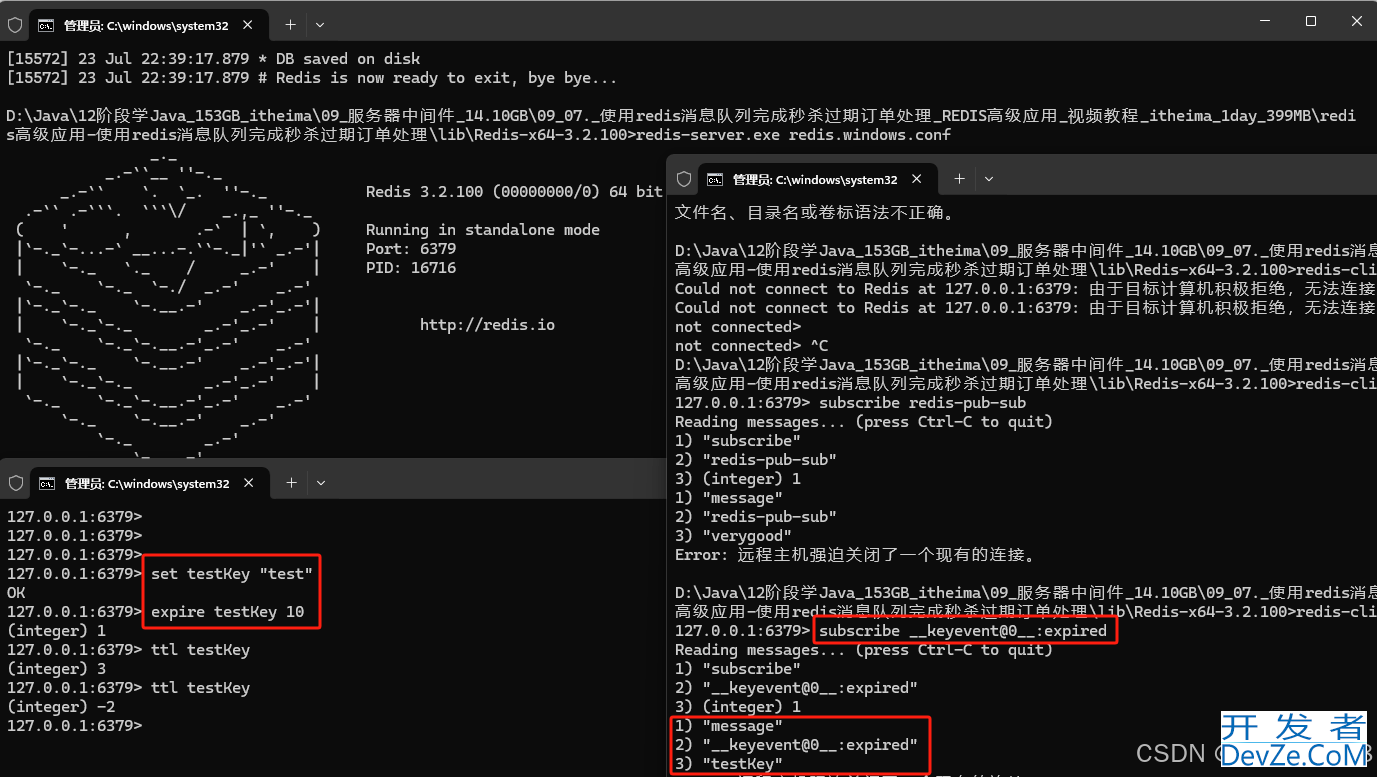1377x777 pixels.
Task: Click the "http://redis.io" text
Action: (487, 325)
